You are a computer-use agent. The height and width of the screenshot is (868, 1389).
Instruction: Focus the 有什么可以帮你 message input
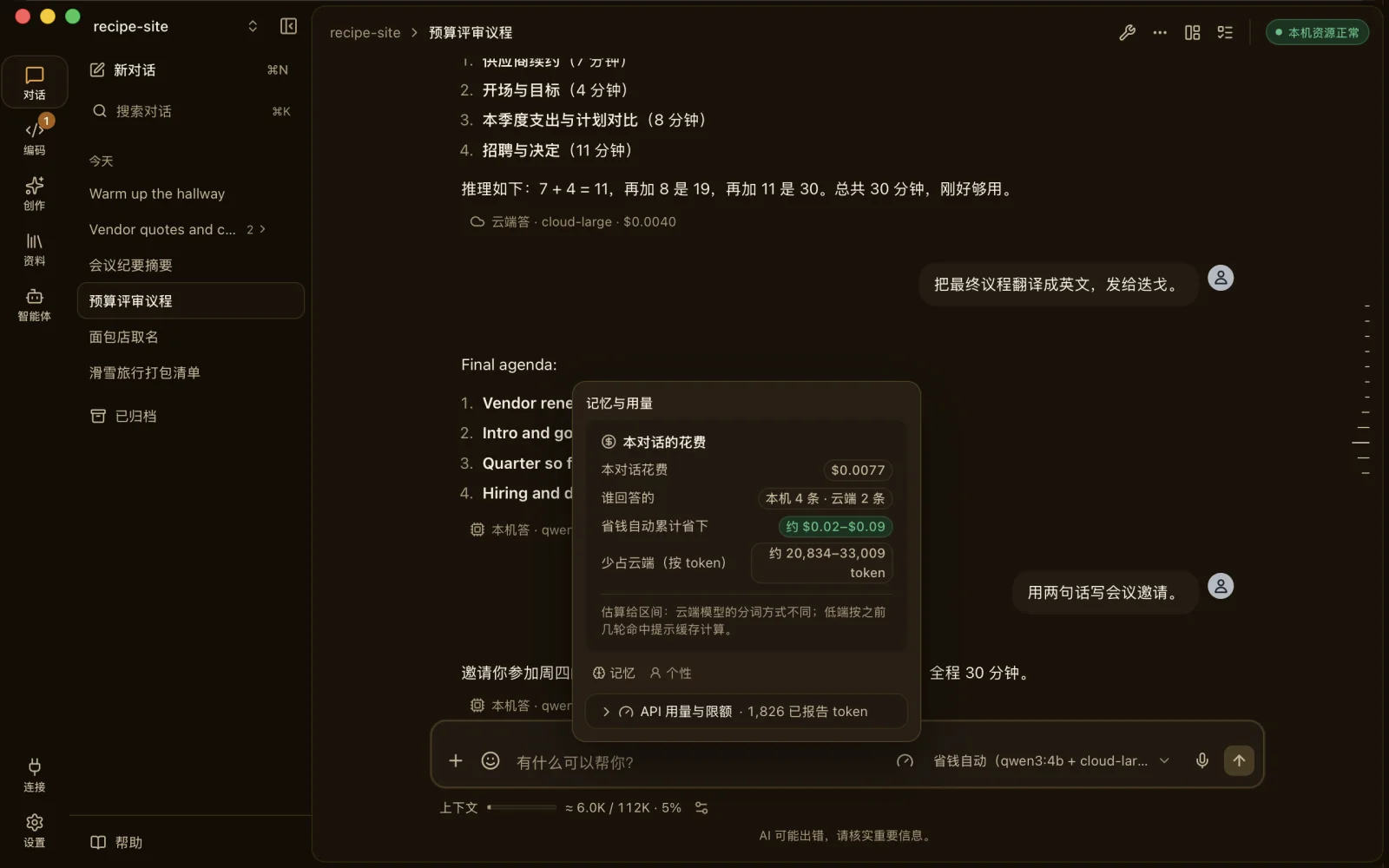click(x=699, y=762)
